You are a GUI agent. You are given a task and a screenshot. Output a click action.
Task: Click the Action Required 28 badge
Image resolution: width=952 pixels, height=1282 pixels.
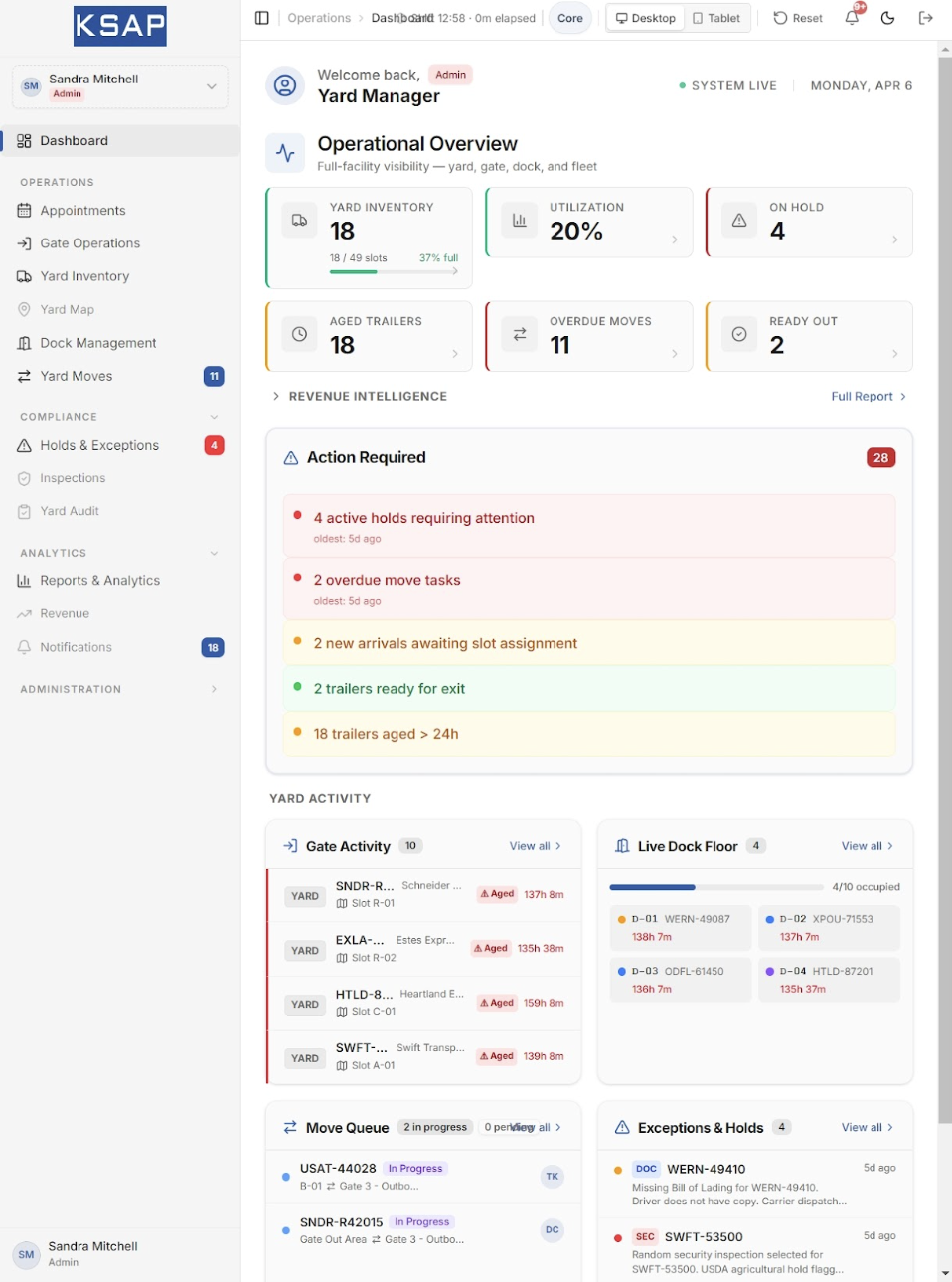[x=881, y=458]
